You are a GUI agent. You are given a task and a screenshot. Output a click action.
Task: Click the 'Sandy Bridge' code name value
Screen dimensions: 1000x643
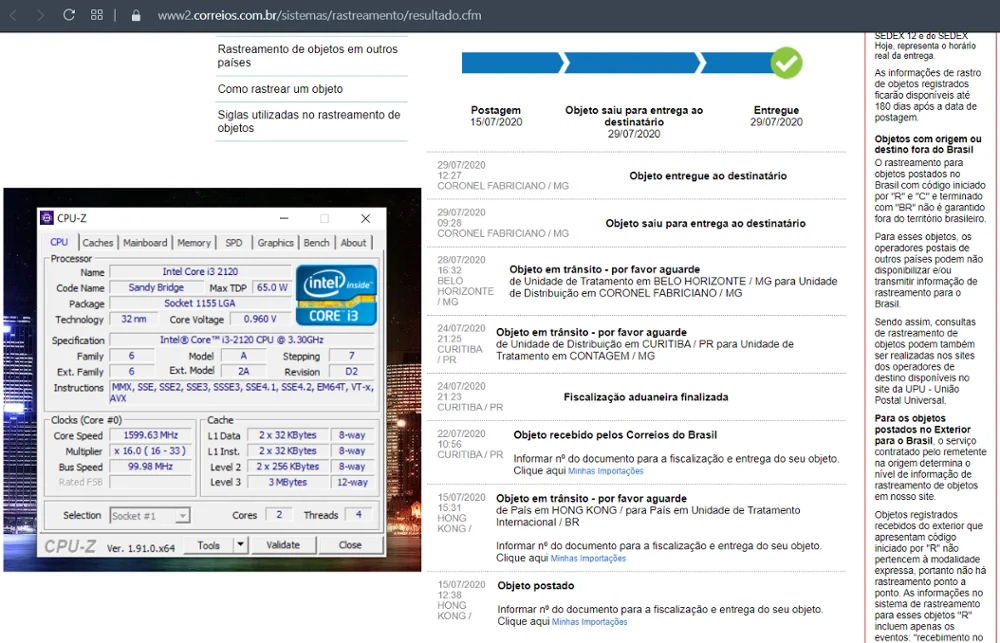tap(156, 288)
